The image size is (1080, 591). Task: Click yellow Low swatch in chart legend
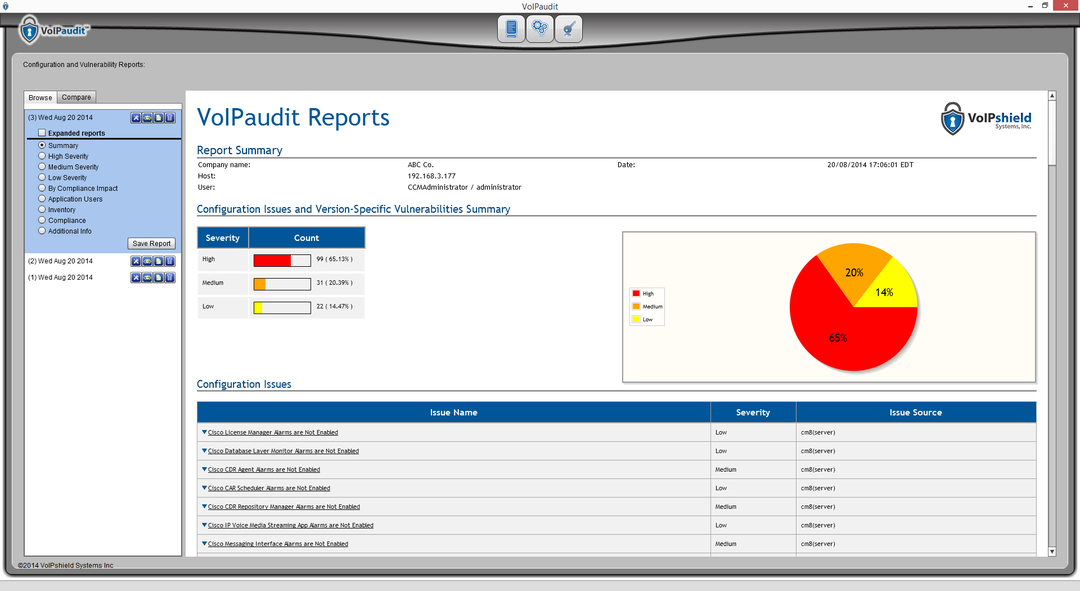click(636, 320)
